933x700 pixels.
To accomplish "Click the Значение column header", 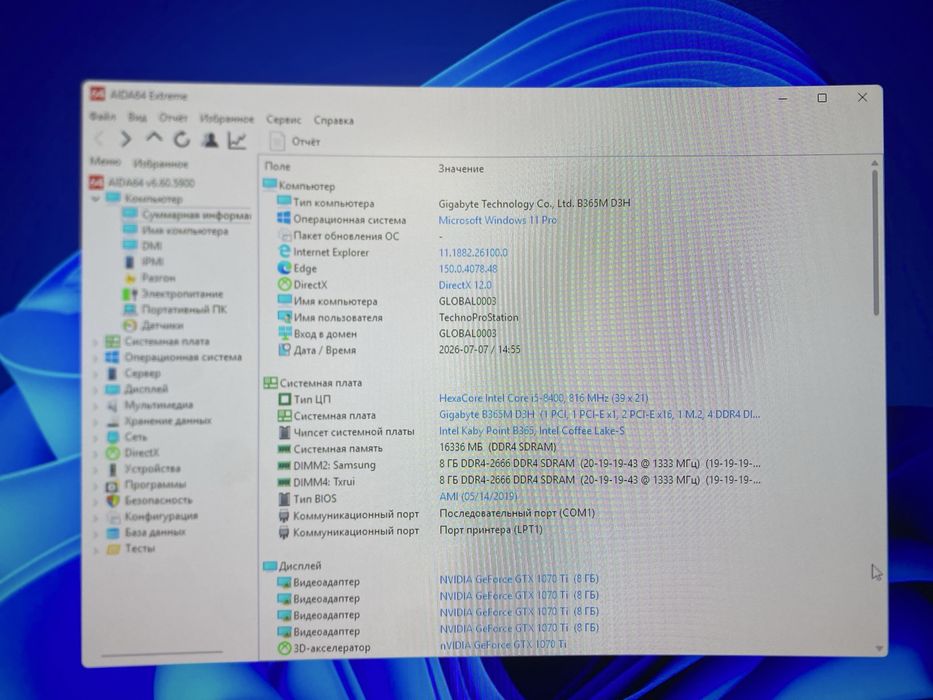I will pos(461,169).
